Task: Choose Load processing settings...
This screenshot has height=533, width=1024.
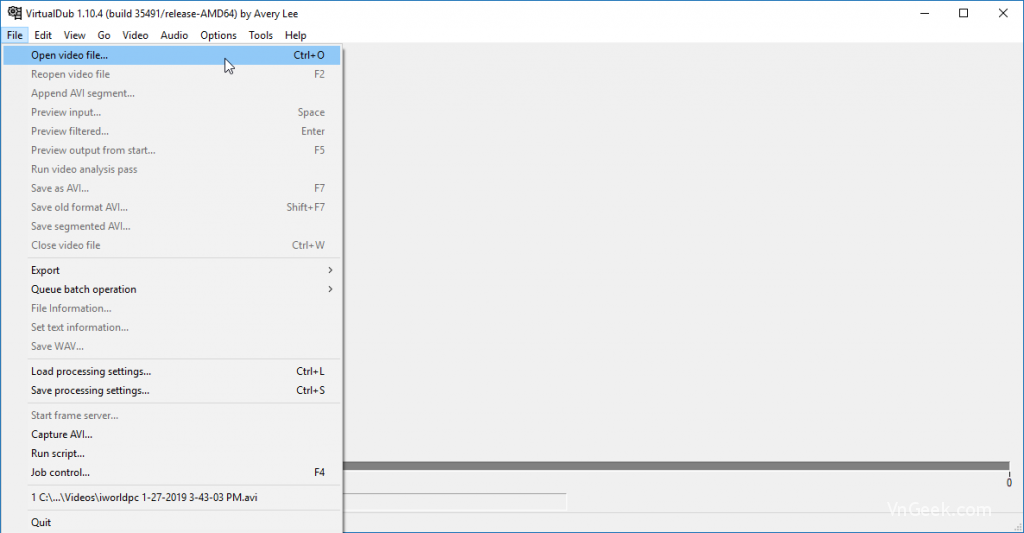Action: tap(172, 372)
